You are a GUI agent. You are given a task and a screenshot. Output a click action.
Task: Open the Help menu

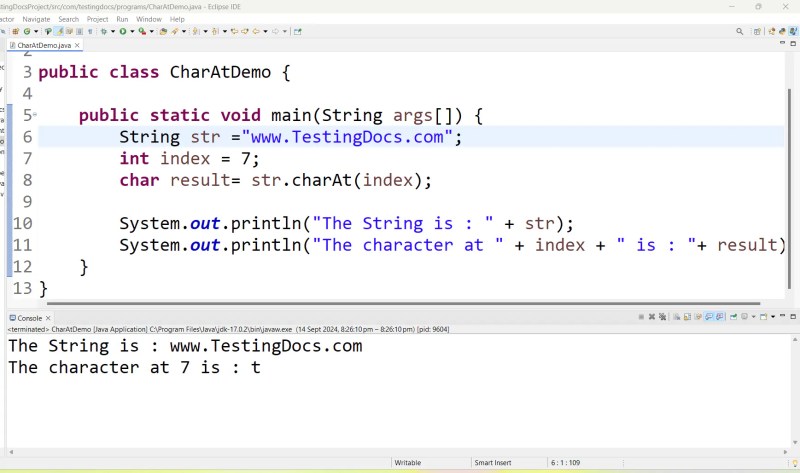tap(177, 19)
